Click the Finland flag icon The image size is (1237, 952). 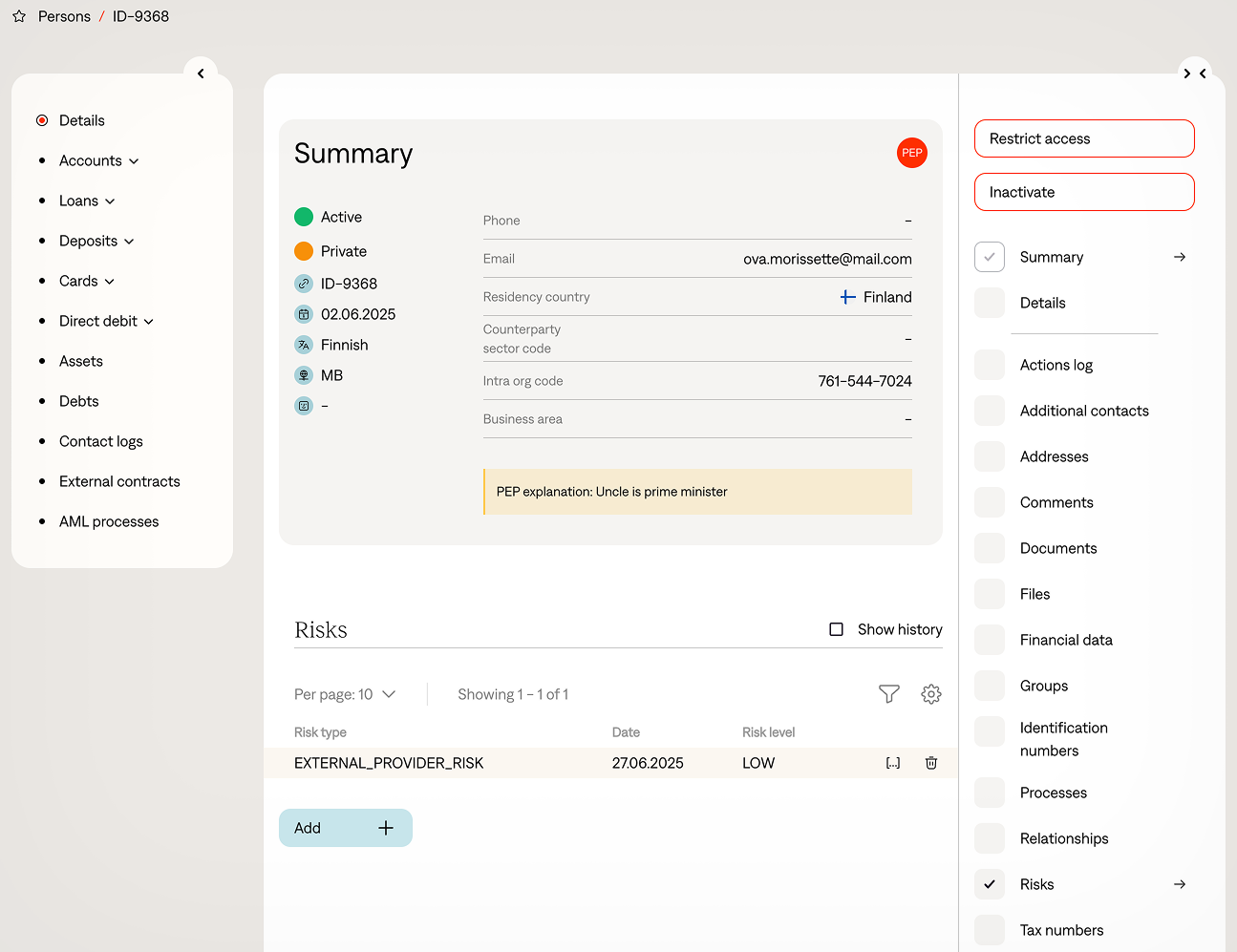pyautogui.click(x=847, y=297)
